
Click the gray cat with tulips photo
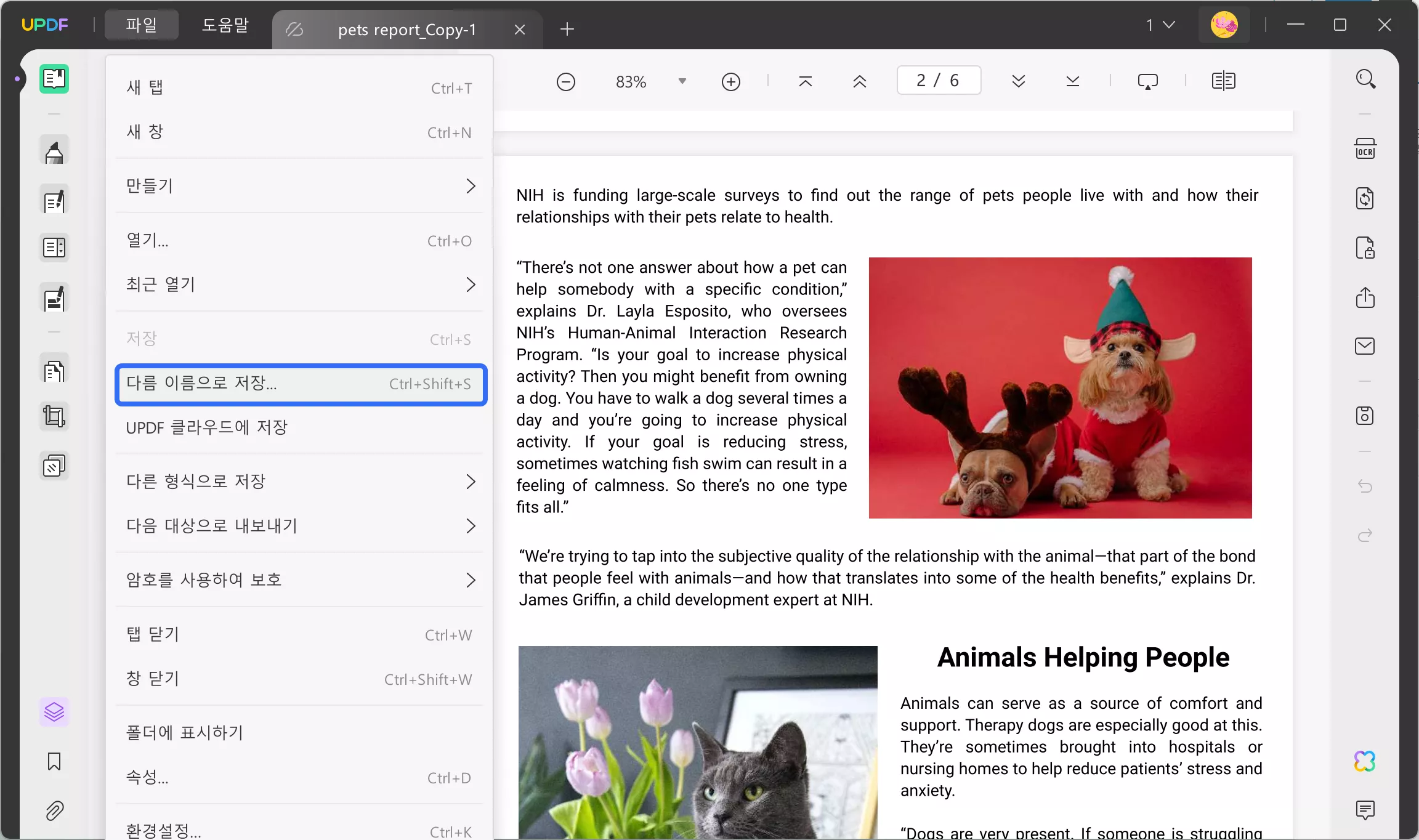(x=698, y=742)
